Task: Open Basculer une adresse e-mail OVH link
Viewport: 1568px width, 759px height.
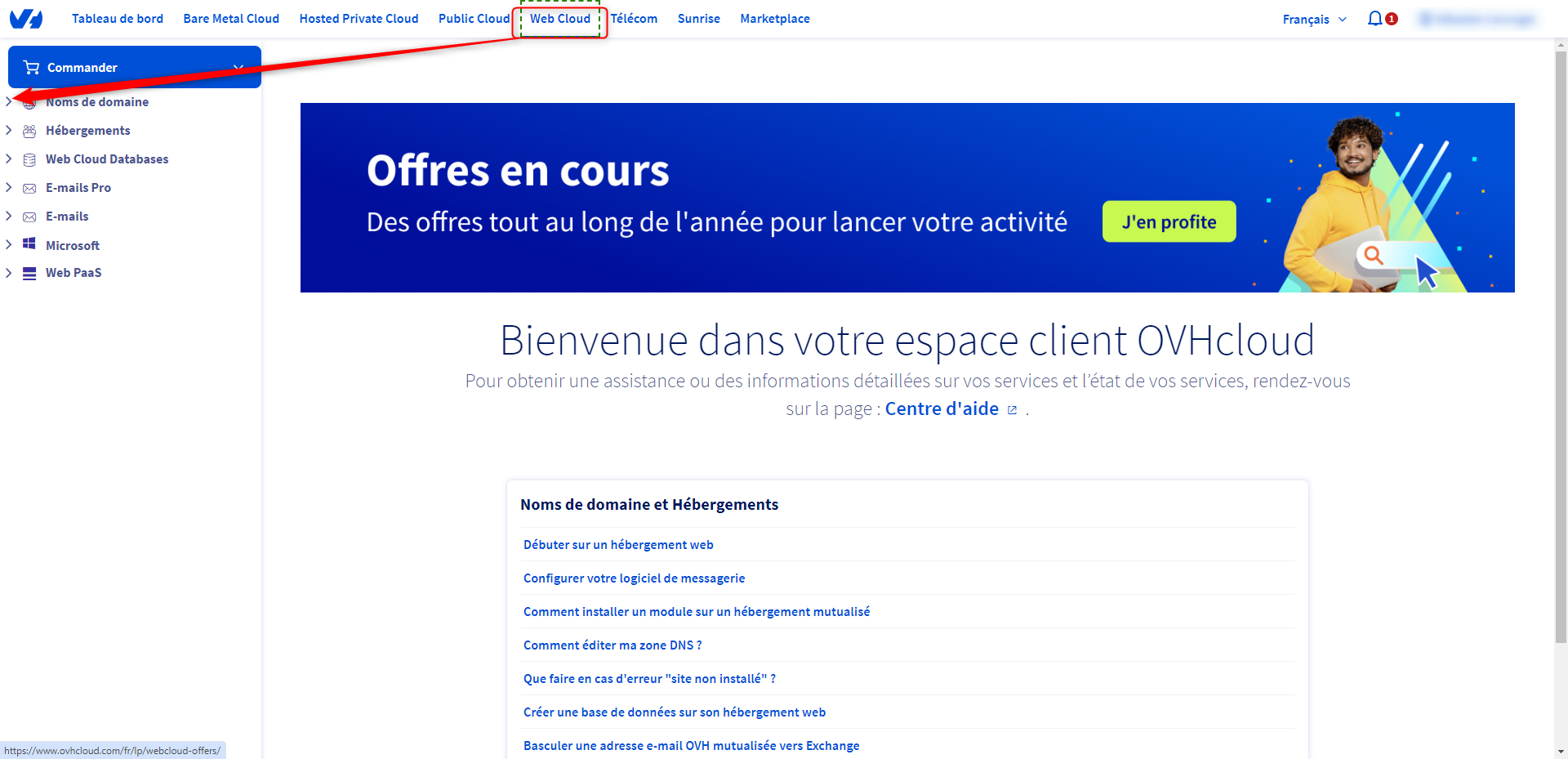Action: click(691, 746)
